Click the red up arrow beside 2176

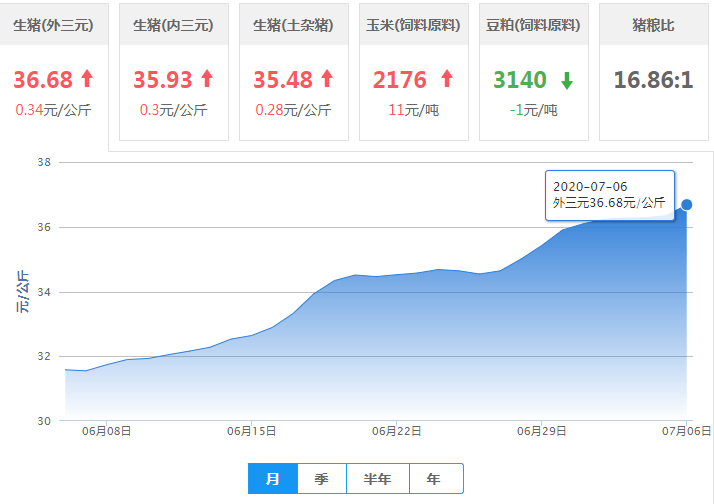coord(446,79)
